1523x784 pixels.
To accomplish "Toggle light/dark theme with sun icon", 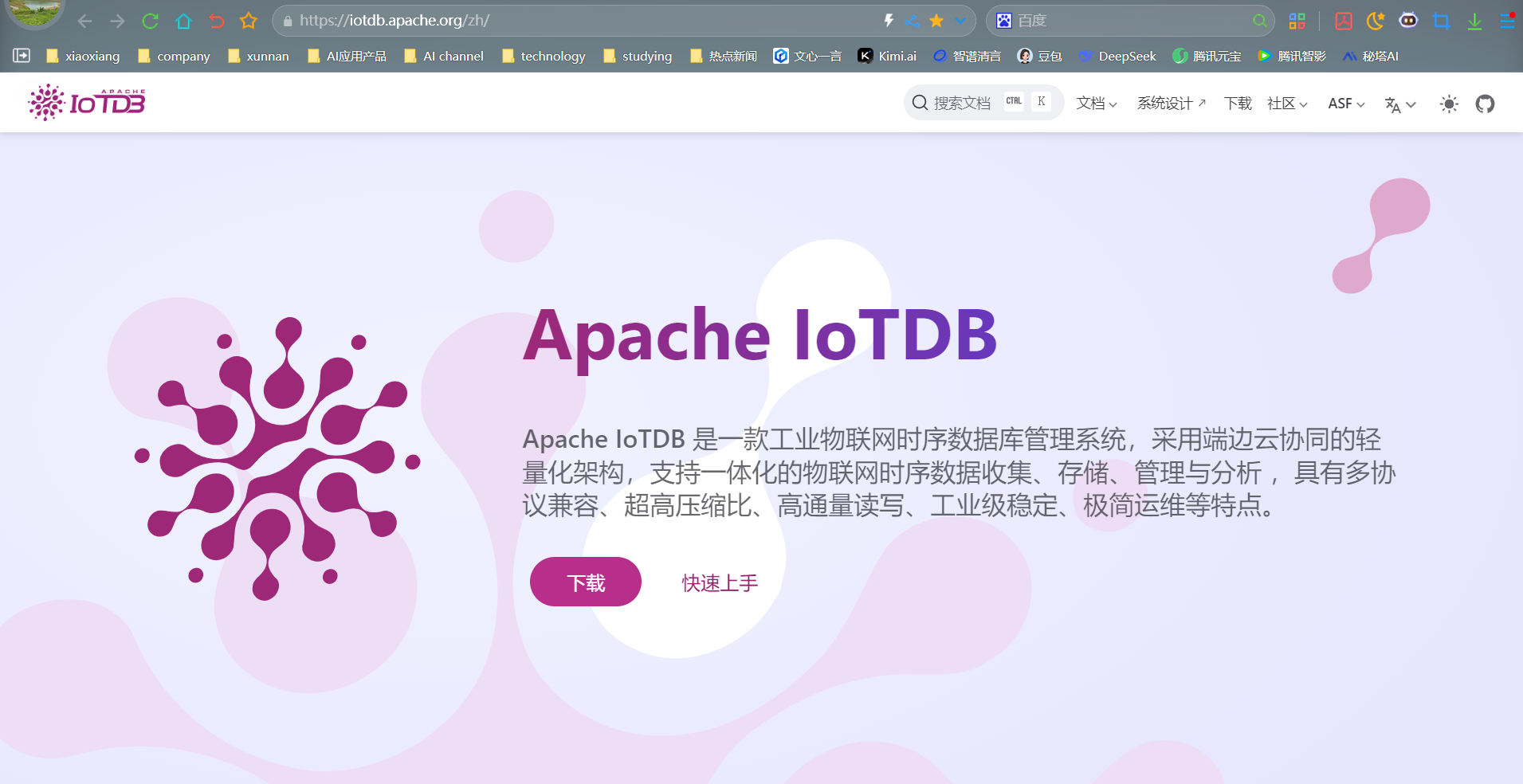I will click(x=1448, y=104).
